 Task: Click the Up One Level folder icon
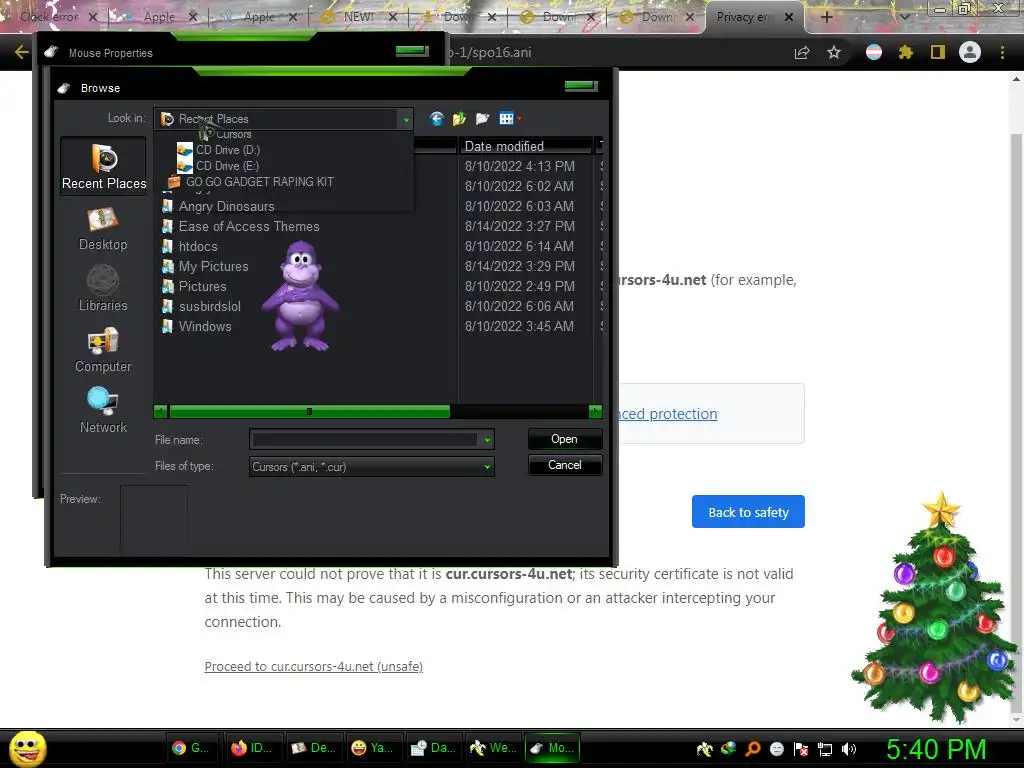(459, 118)
